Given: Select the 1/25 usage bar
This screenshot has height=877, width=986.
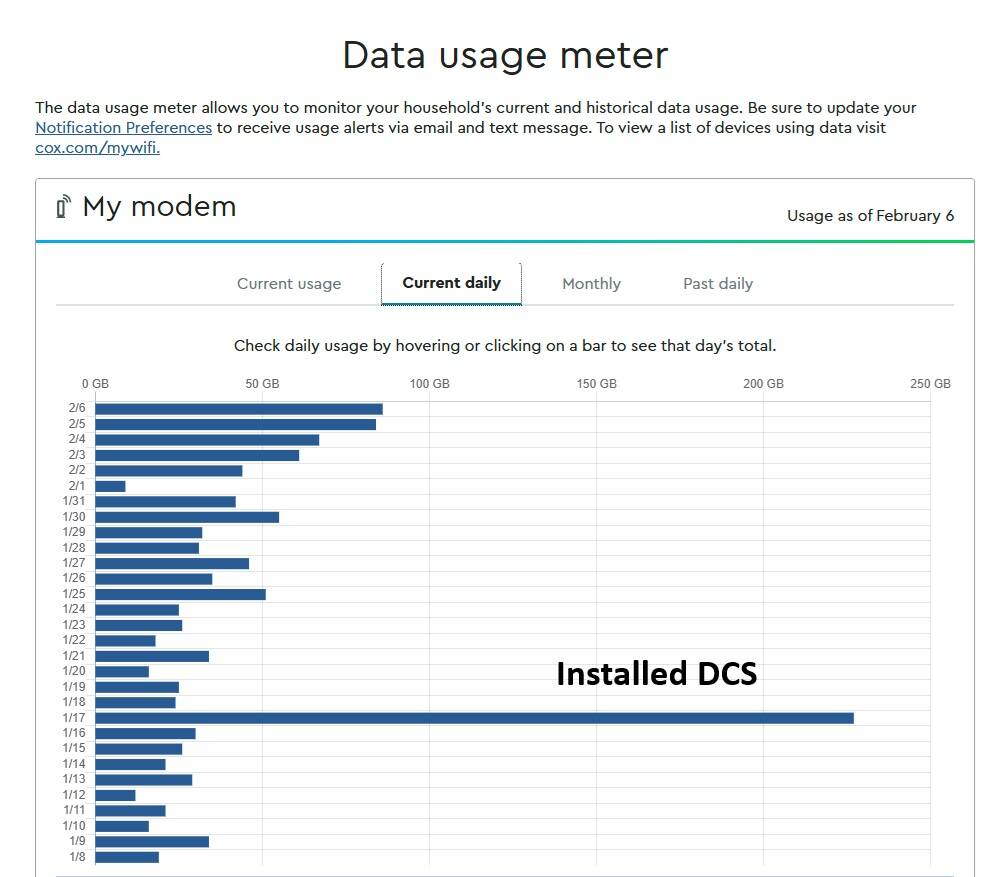Looking at the screenshot, I should pyautogui.click(x=180, y=594).
